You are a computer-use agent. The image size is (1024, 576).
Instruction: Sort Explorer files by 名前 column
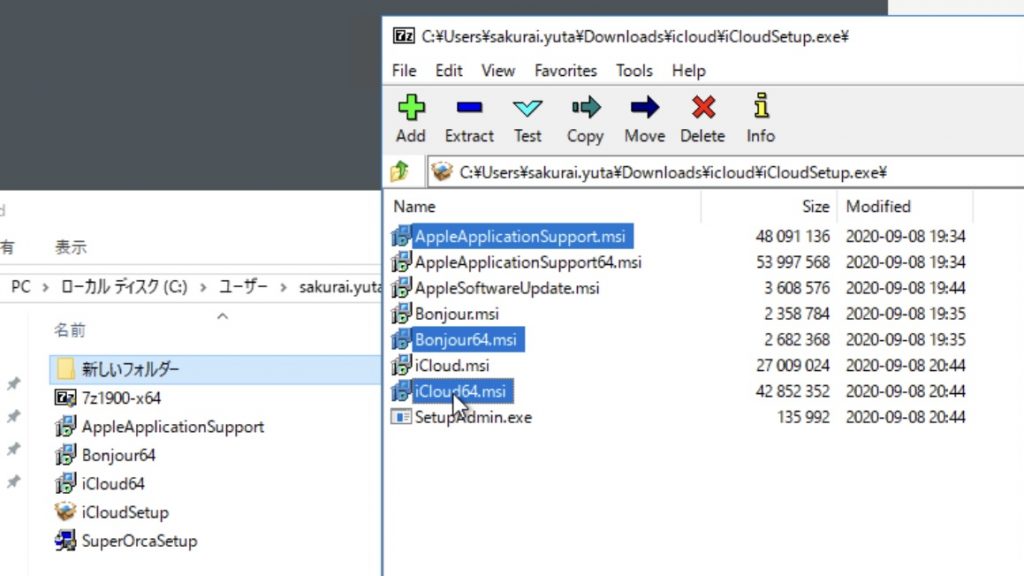tap(70, 330)
